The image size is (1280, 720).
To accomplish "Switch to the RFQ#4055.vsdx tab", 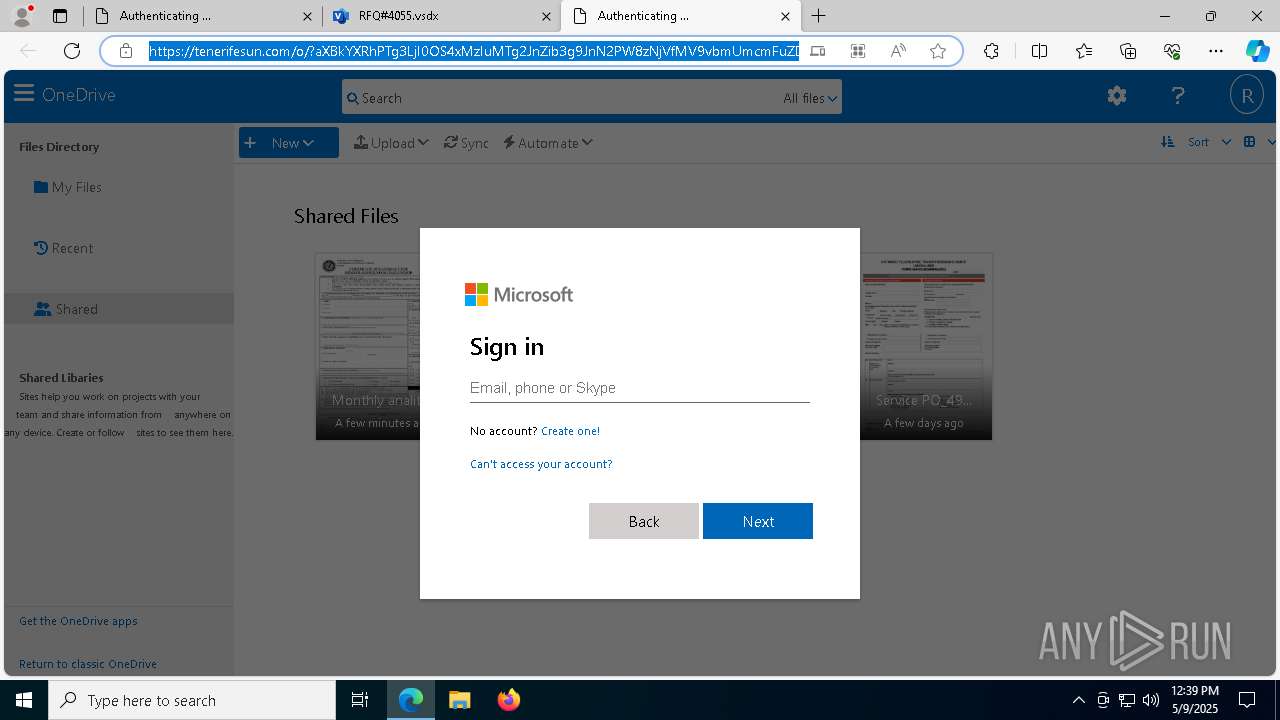I will point(441,16).
